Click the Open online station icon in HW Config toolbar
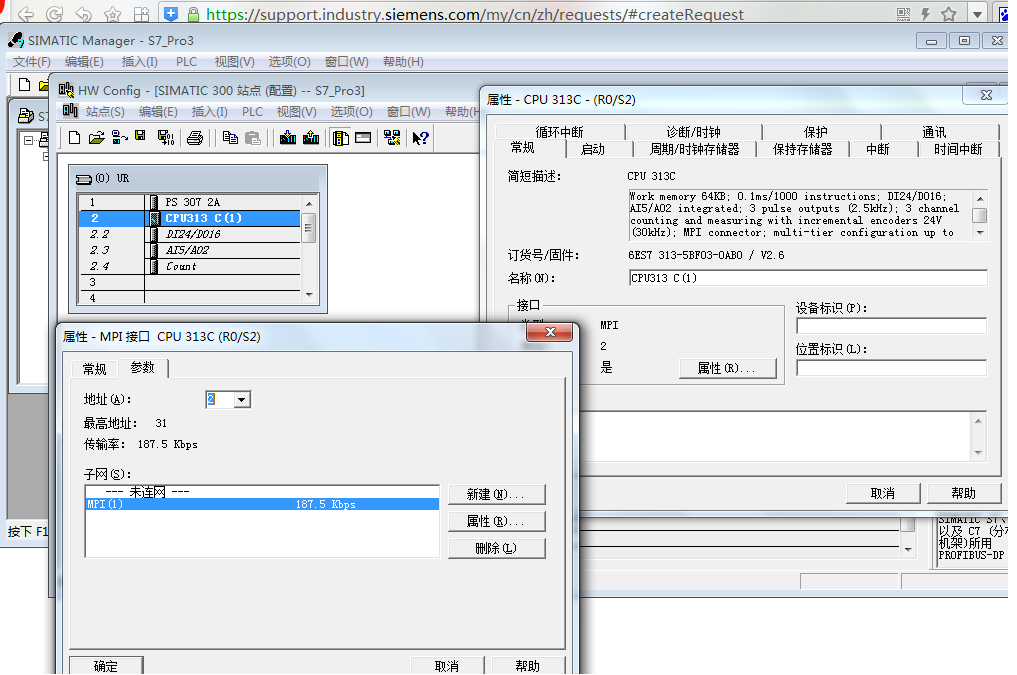Viewport: 1017px width, 675px height. click(x=119, y=137)
